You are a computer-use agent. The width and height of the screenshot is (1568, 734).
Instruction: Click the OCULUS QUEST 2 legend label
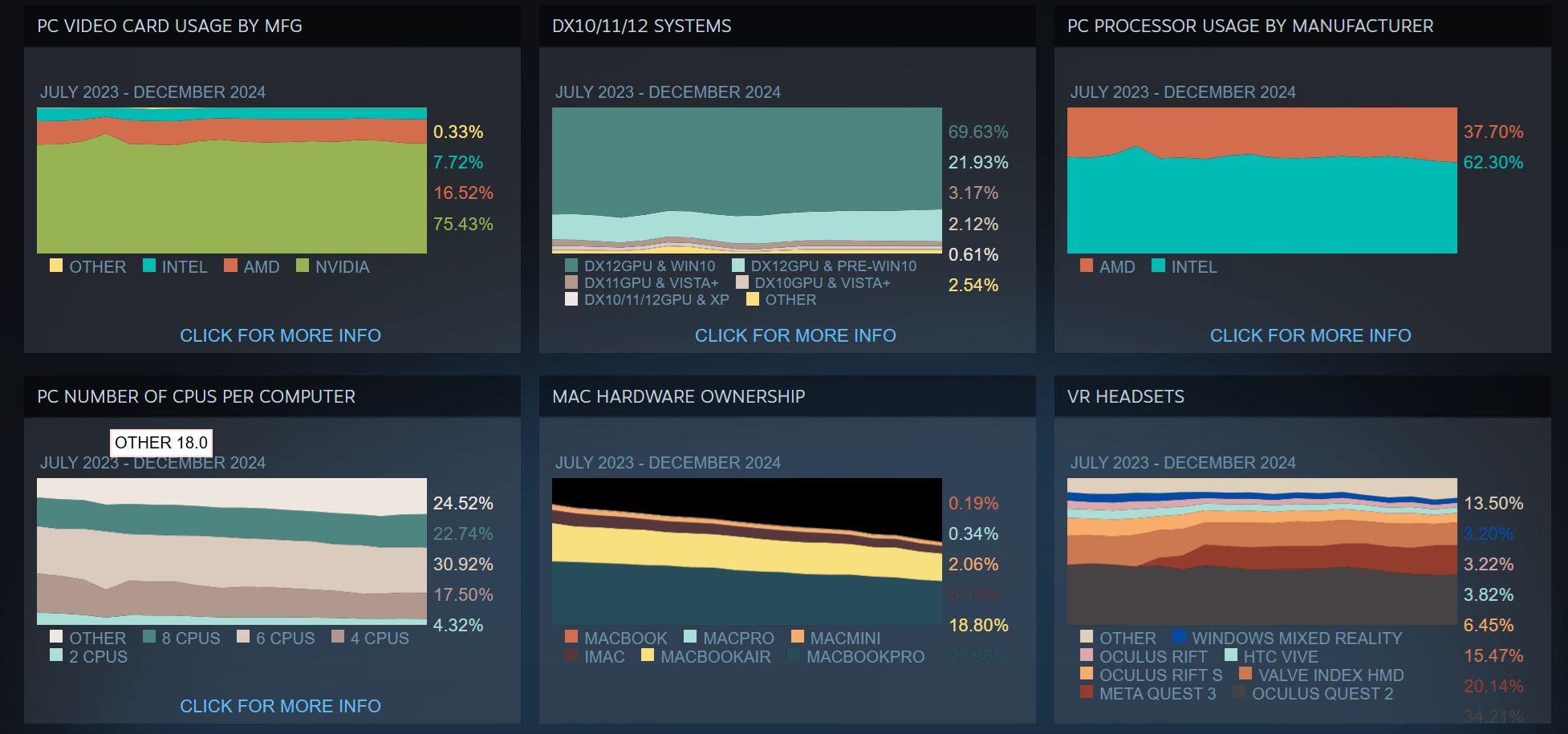(x=1322, y=693)
